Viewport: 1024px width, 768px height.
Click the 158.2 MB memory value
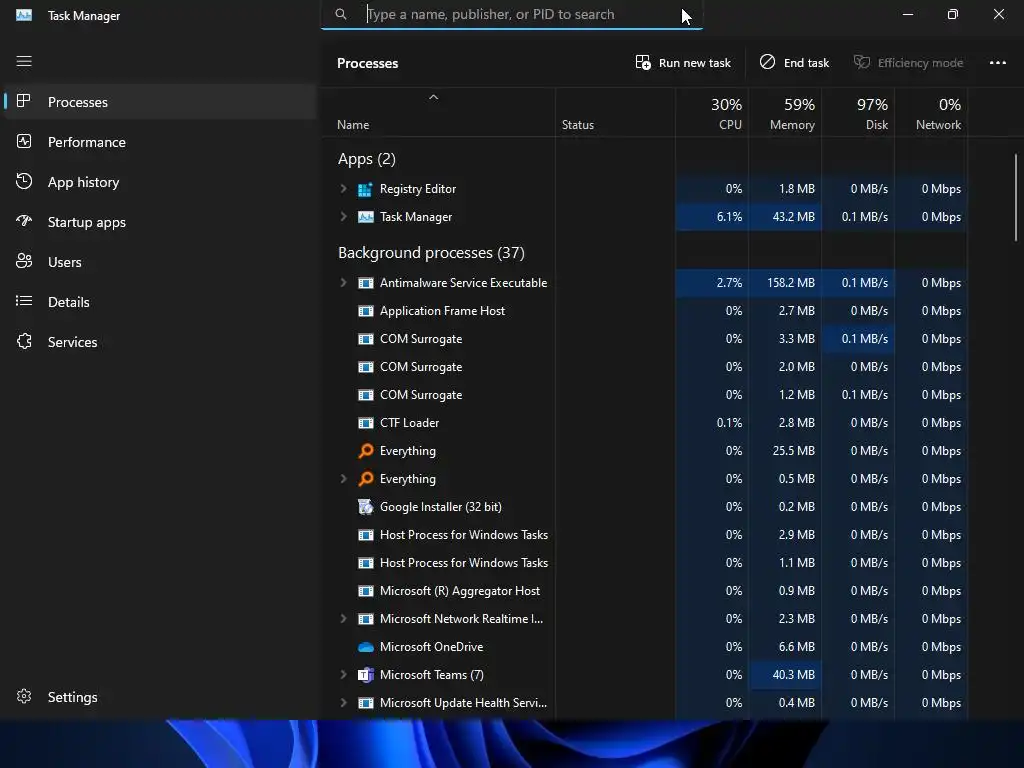[791, 283]
